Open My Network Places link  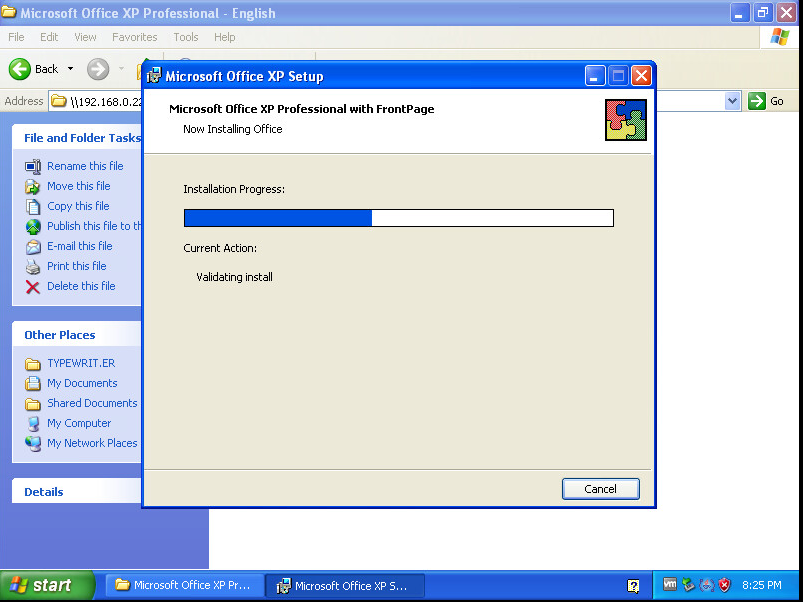point(92,443)
